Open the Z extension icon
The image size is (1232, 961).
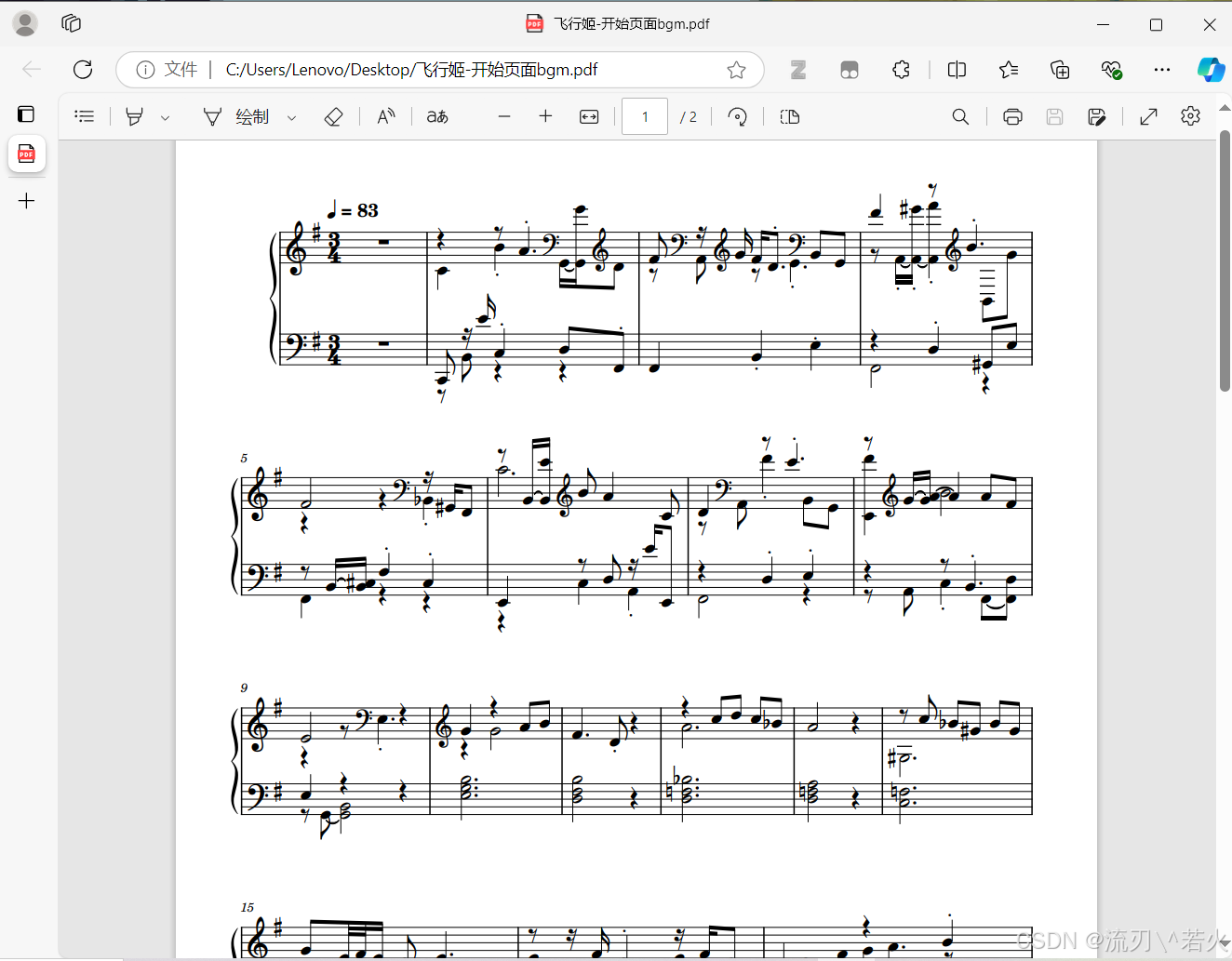tap(798, 70)
